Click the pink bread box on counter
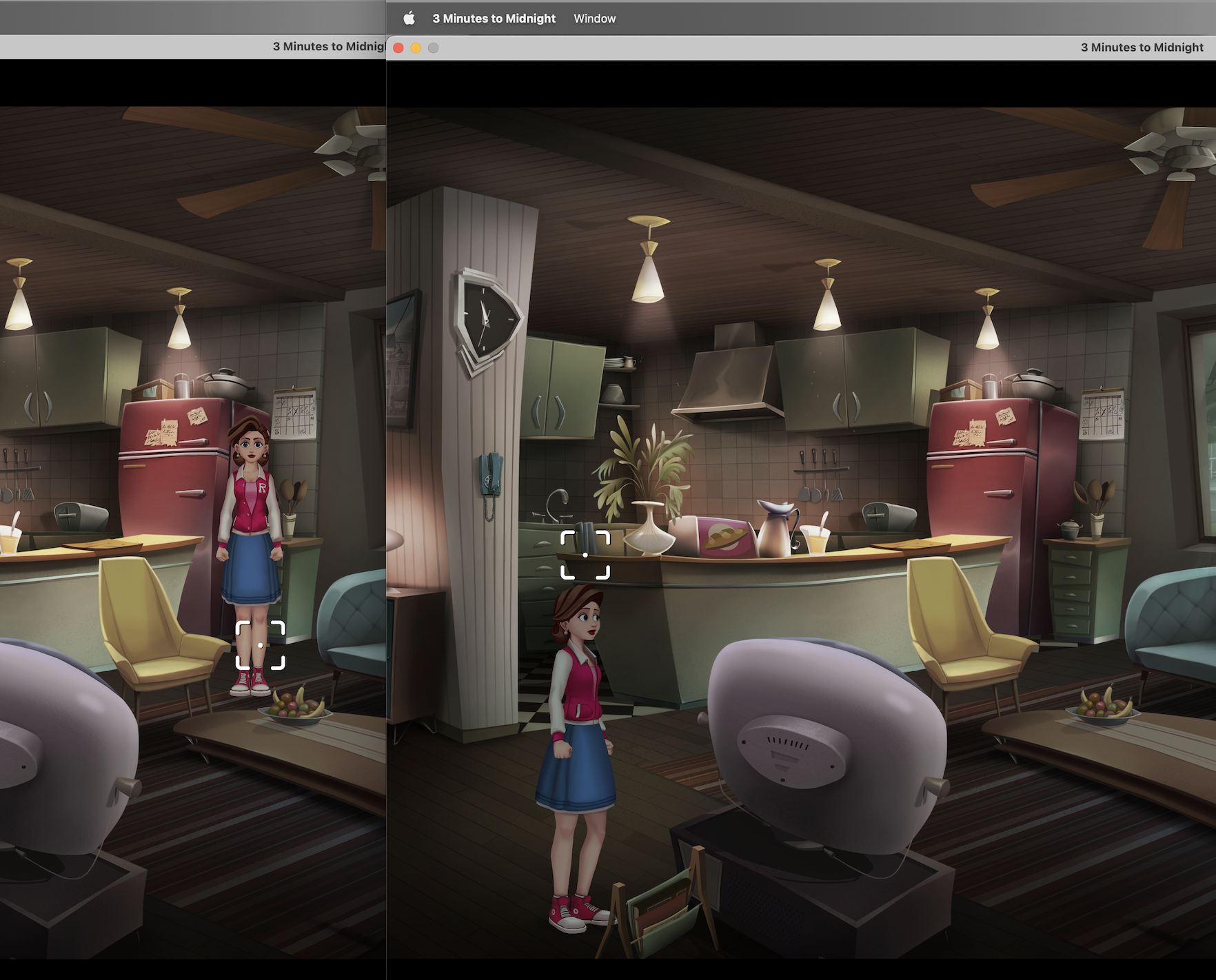The width and height of the screenshot is (1216, 980). pos(724,536)
